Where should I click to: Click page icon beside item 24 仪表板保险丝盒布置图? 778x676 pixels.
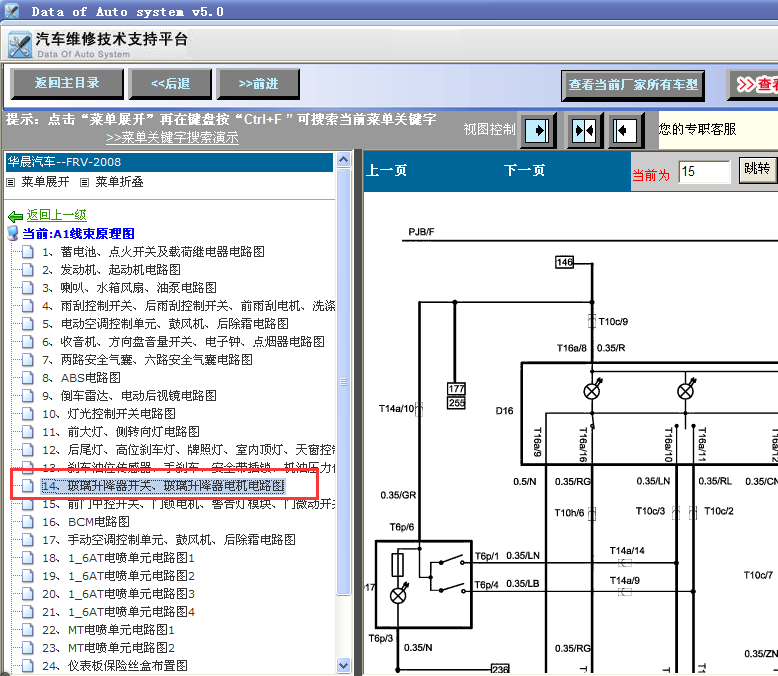pos(28,666)
